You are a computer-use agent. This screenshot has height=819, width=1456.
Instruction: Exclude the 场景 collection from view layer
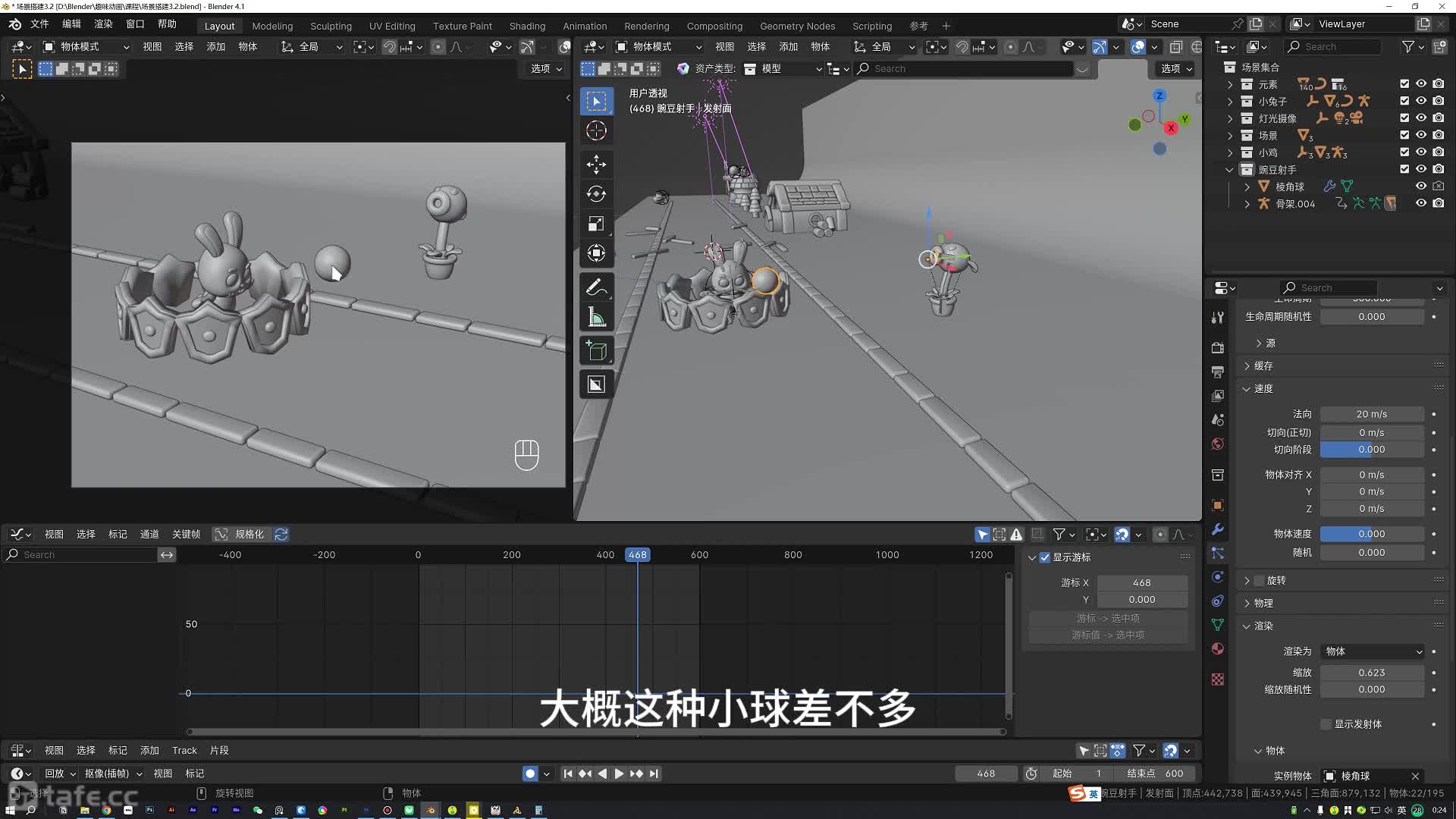coord(1404,135)
